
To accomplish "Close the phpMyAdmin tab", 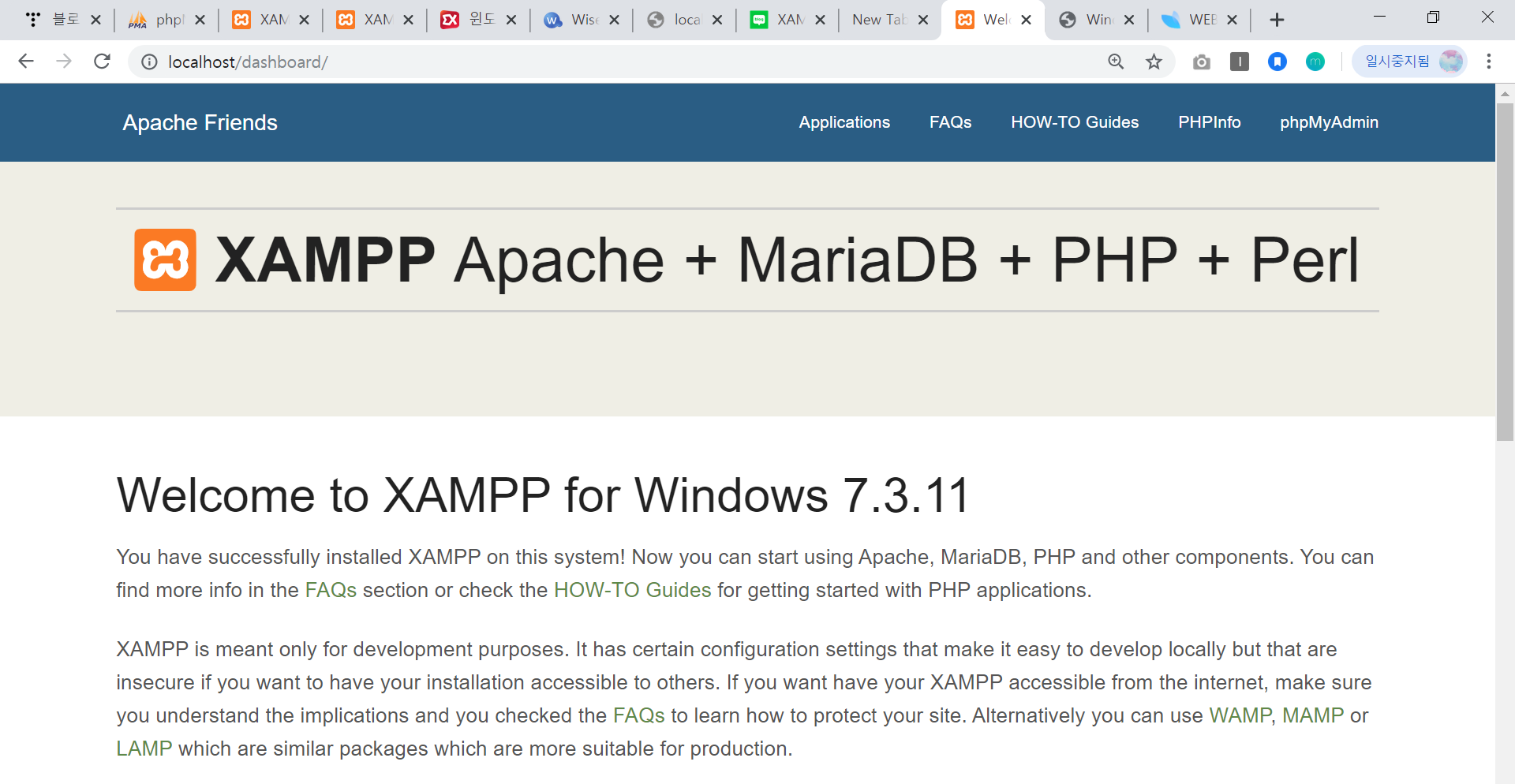I will click(x=200, y=20).
